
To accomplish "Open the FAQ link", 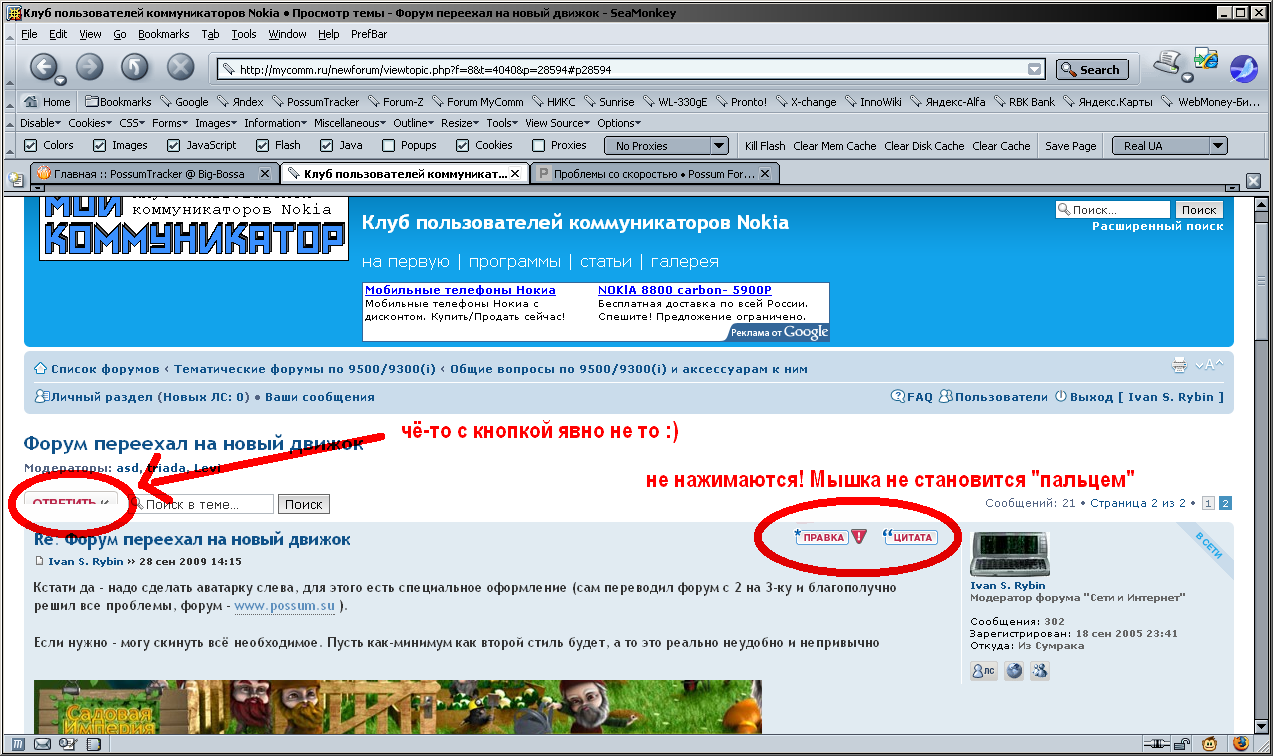I will click(x=912, y=397).
